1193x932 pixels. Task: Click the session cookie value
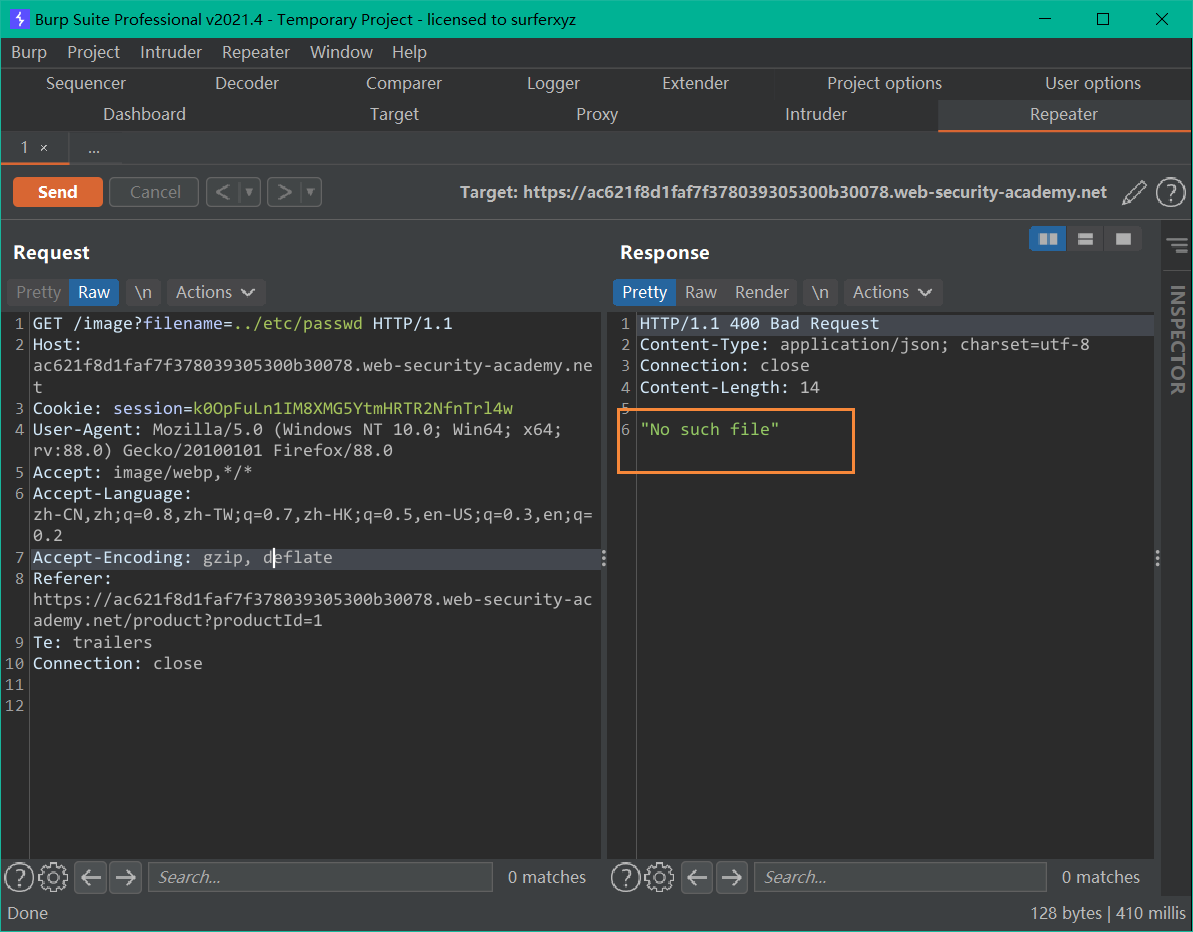point(353,409)
